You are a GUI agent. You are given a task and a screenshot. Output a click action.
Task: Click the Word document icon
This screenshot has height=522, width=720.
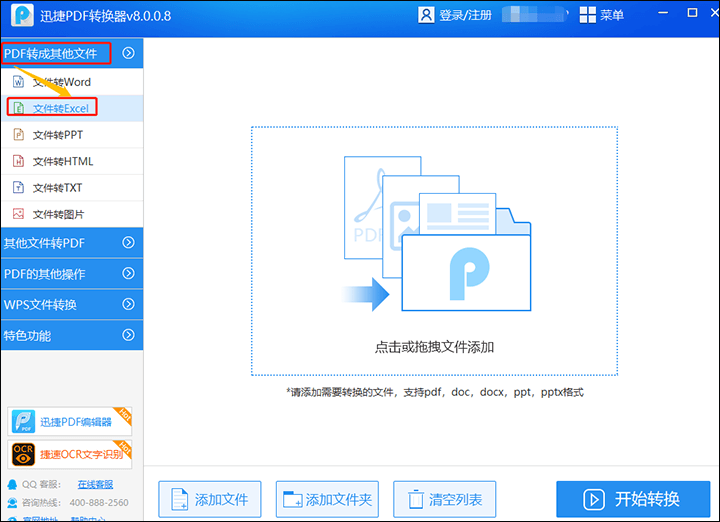(18, 82)
